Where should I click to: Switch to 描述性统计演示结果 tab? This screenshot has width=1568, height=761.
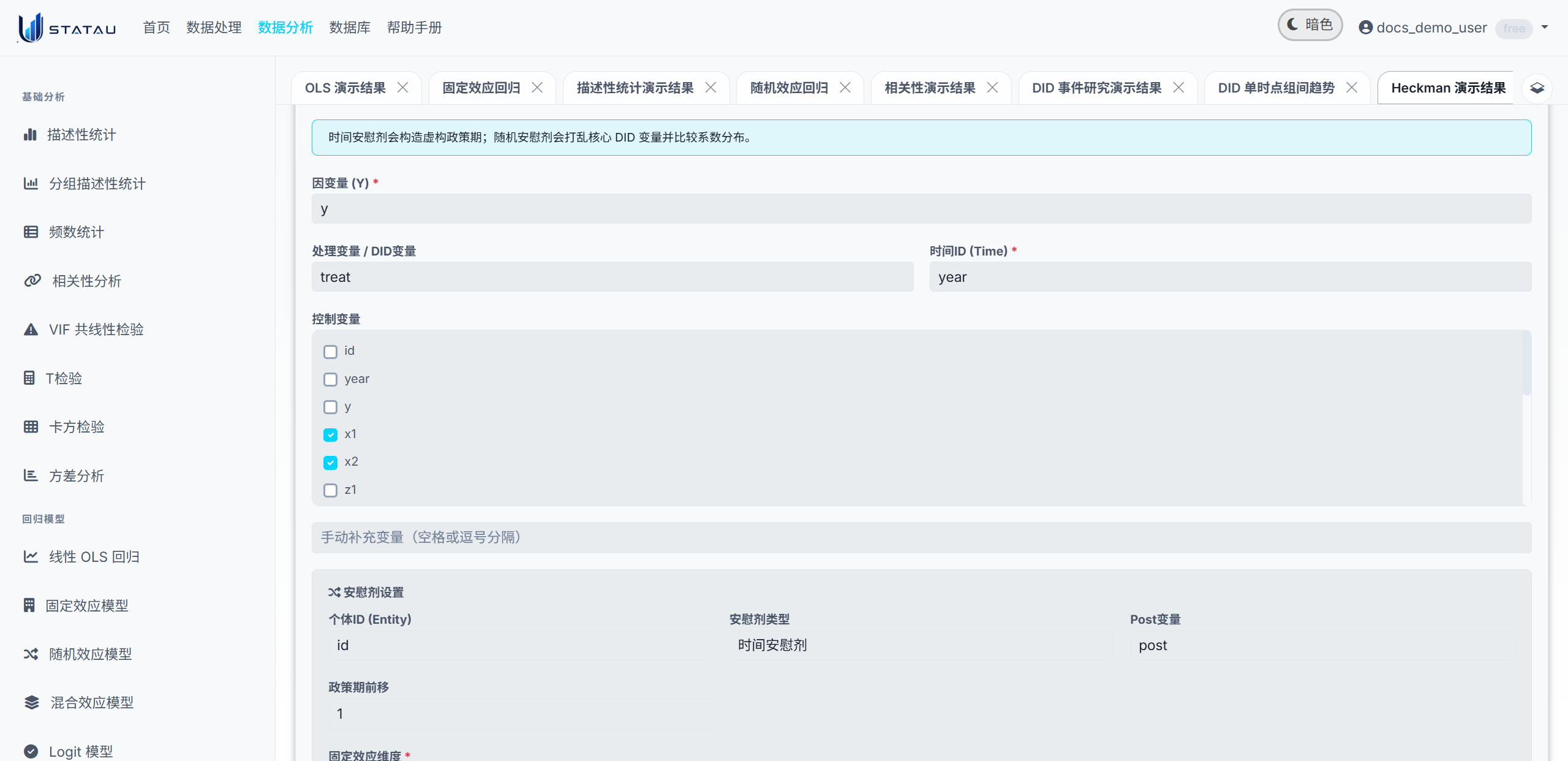(x=635, y=88)
